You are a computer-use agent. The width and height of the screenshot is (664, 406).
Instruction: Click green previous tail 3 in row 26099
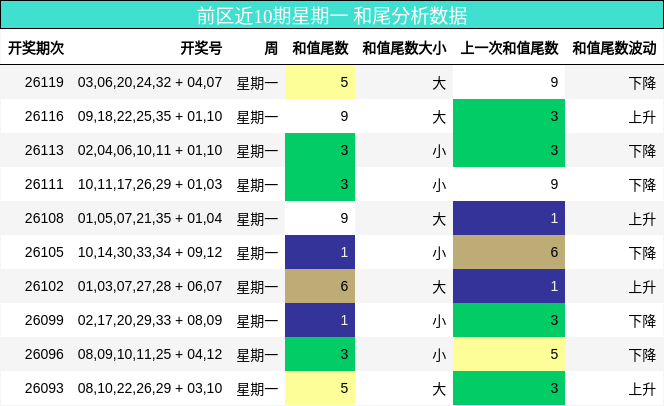(x=509, y=320)
